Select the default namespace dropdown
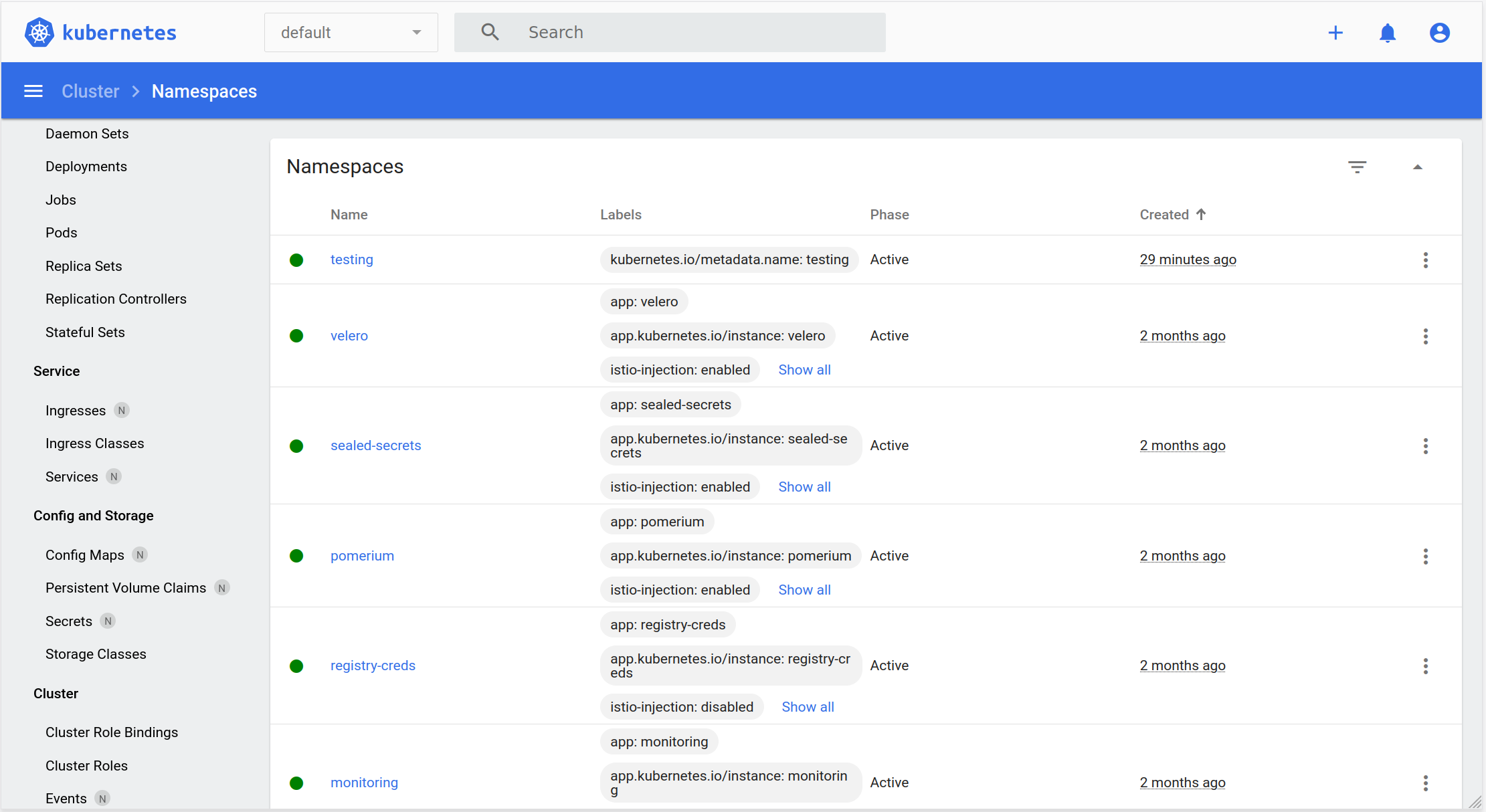Viewport: 1486px width, 812px height. (349, 32)
